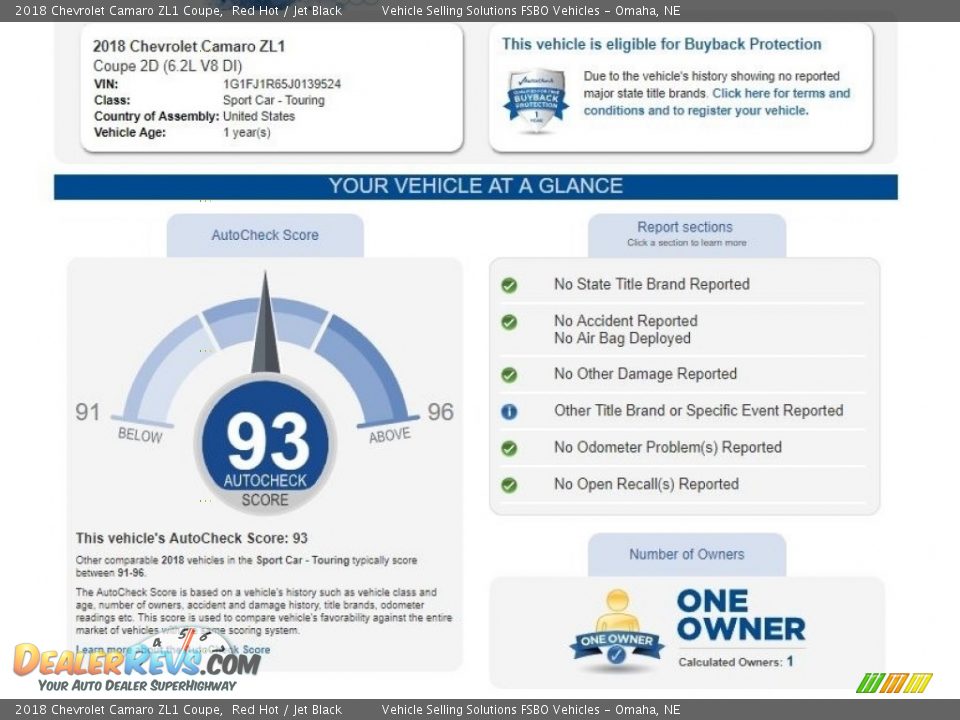Click Buyback Protection eligibility heading
The height and width of the screenshot is (720, 960).
661,44
